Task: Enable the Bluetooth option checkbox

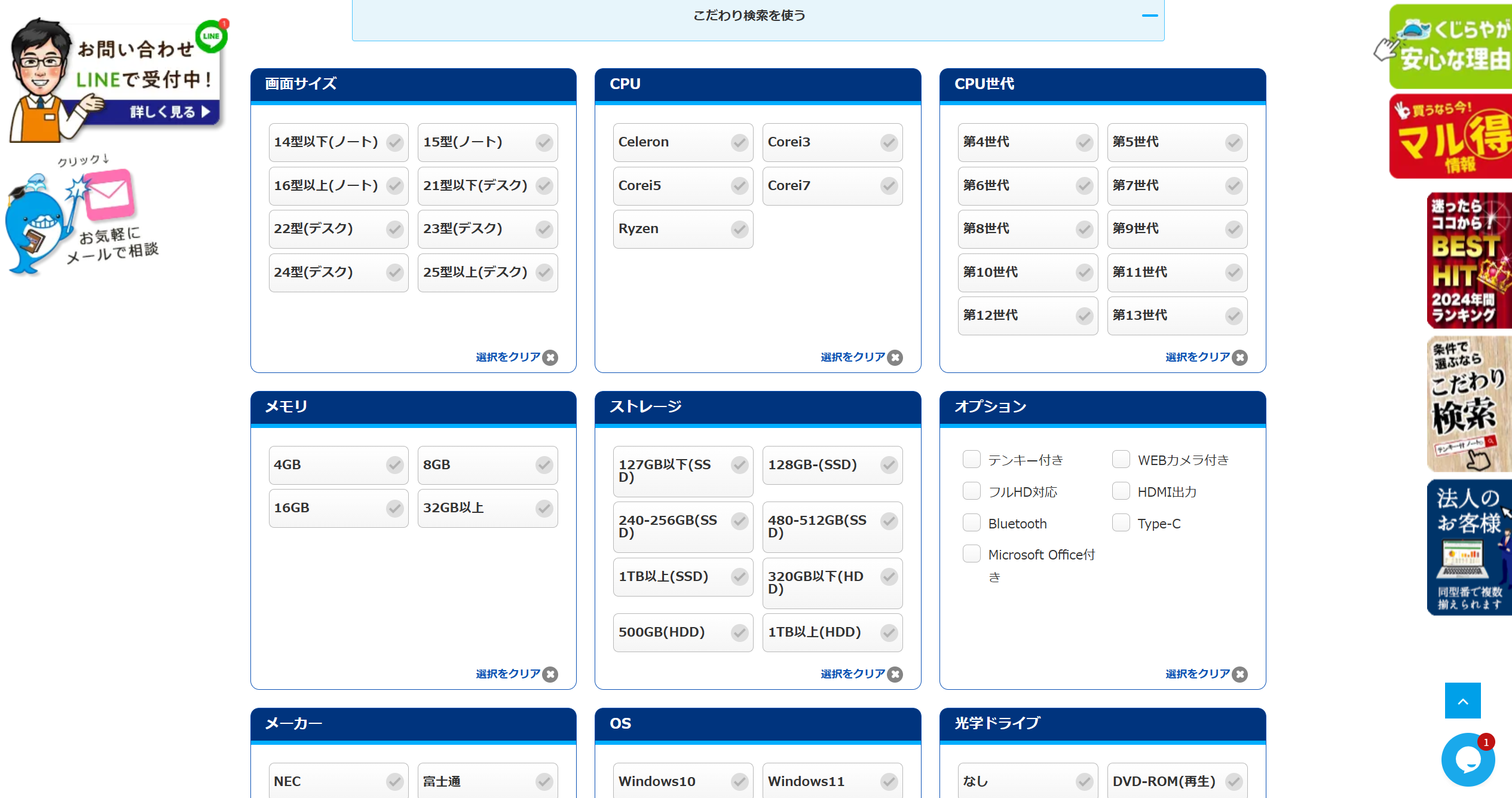Action: 972,523
